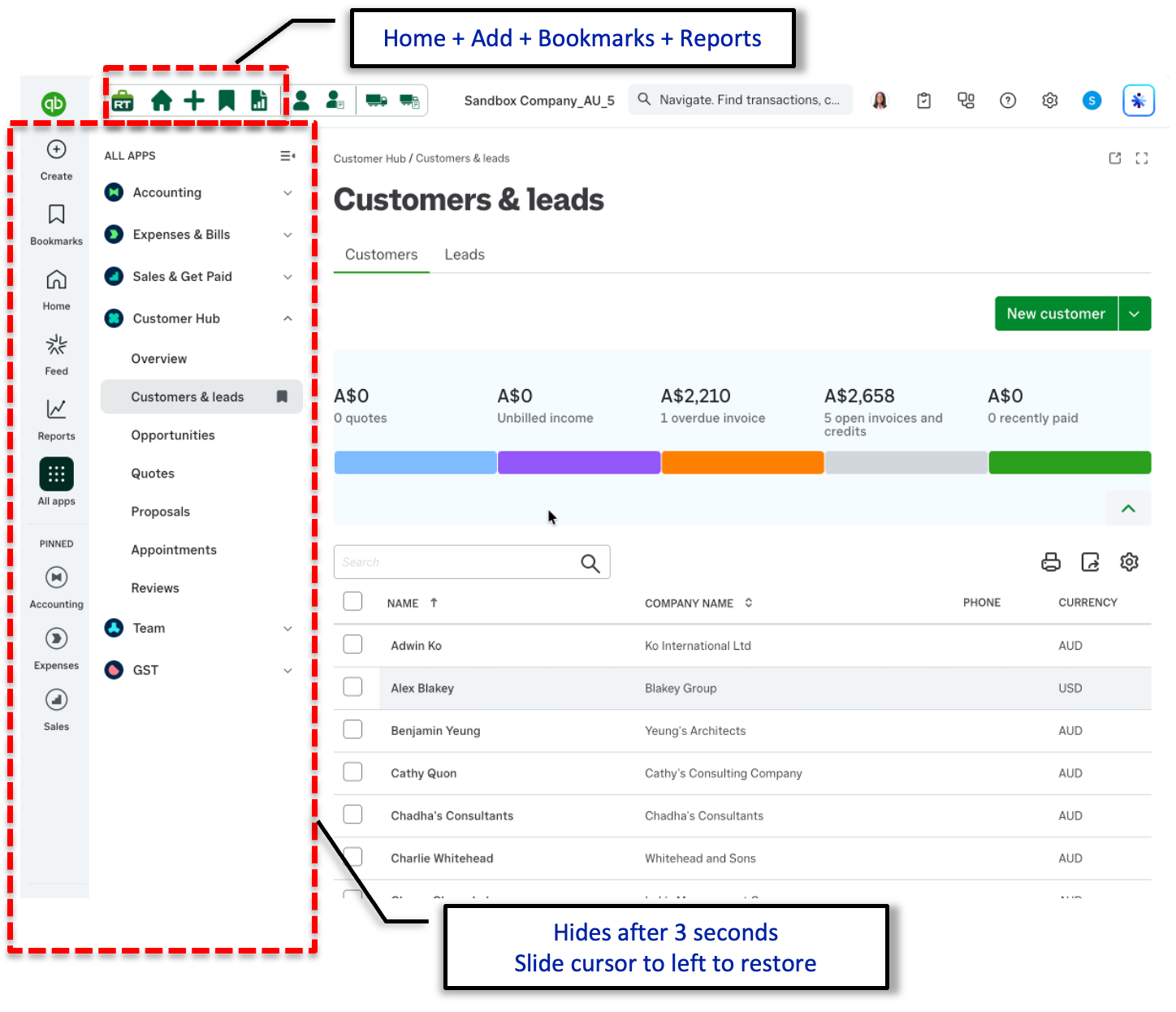Open the New customer dropdown arrow

[x=1135, y=314]
